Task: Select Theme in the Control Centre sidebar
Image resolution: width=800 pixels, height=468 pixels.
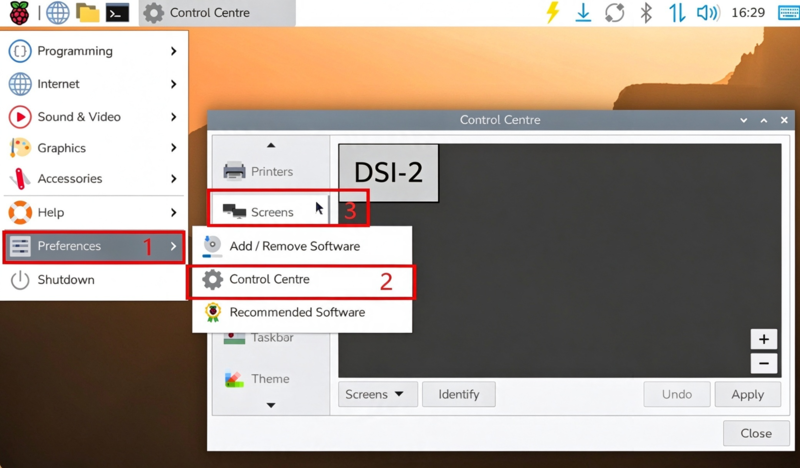Action: (x=271, y=379)
